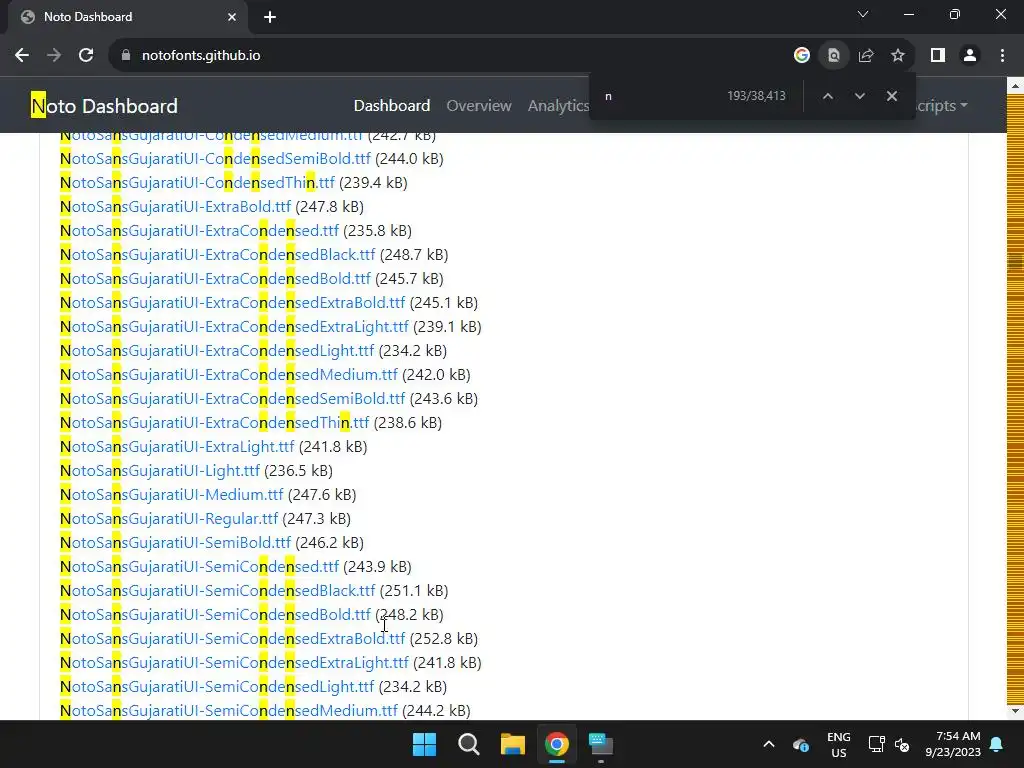
Task: Open clock showing 7:54 AM 9/23/2023
Action: tap(953, 744)
